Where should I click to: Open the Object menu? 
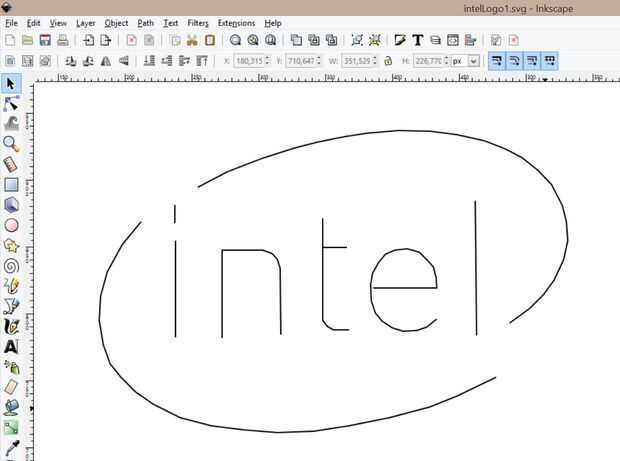116,23
